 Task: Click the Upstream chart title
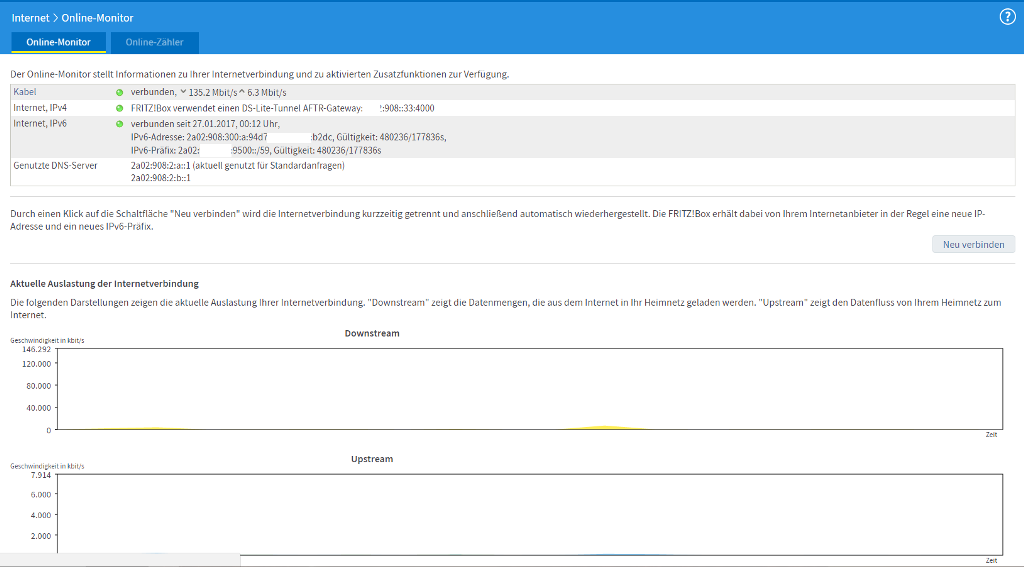[x=372, y=459]
